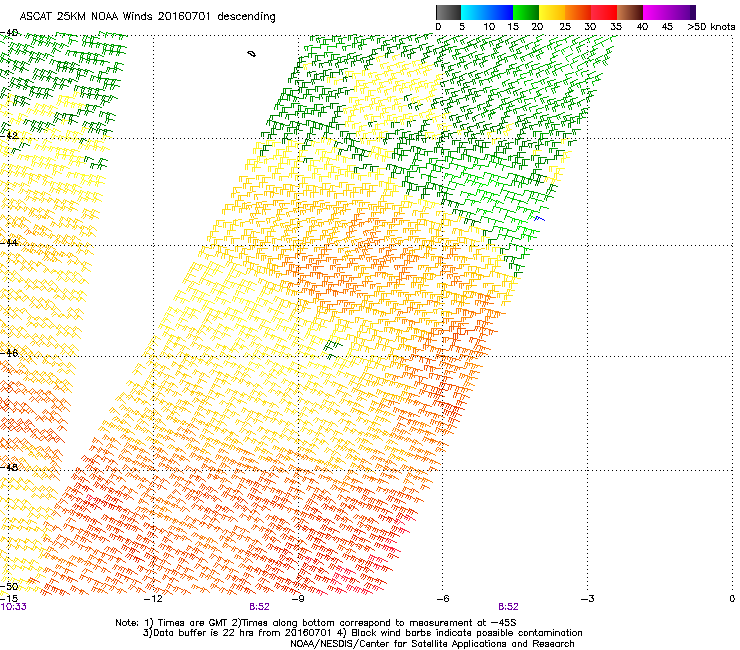
Task: Click the magenta-purple 40-50 knots legend segment
Action: [x=669, y=12]
